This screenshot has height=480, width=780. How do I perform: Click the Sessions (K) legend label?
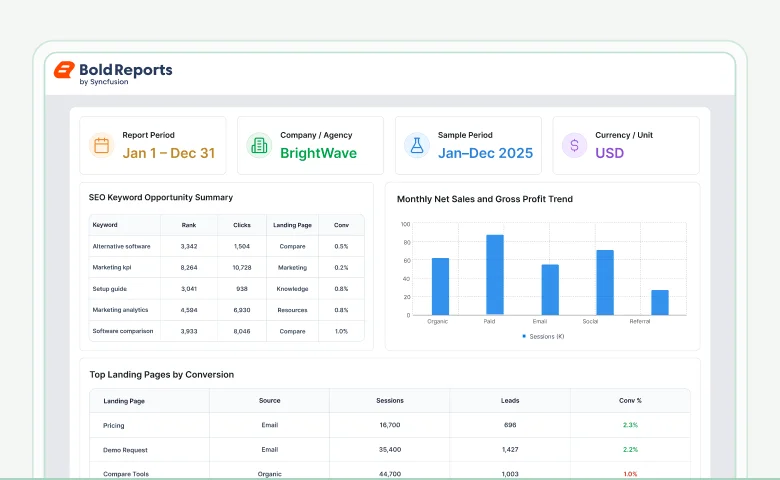coord(547,337)
